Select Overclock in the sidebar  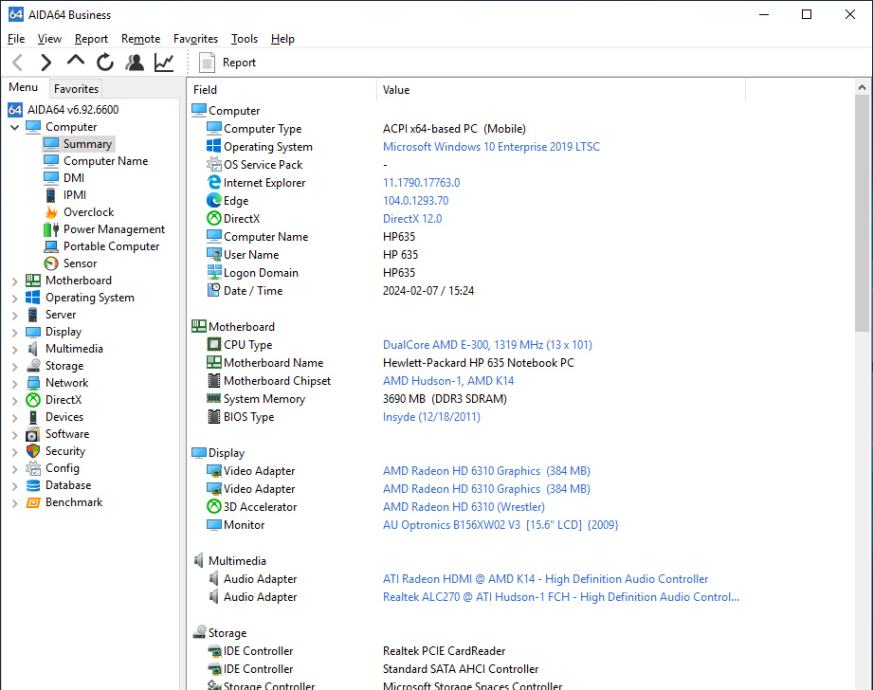point(88,212)
